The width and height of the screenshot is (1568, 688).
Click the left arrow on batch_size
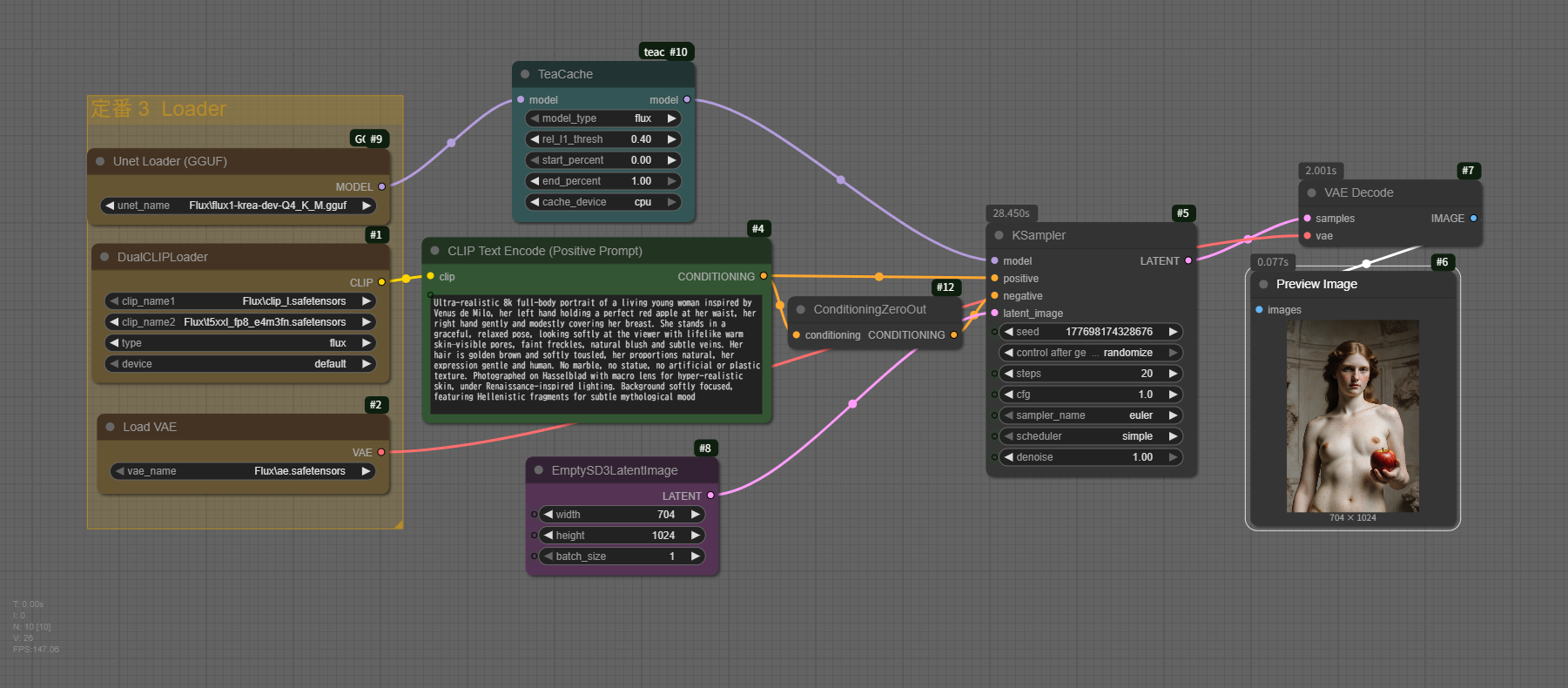pyautogui.click(x=548, y=556)
